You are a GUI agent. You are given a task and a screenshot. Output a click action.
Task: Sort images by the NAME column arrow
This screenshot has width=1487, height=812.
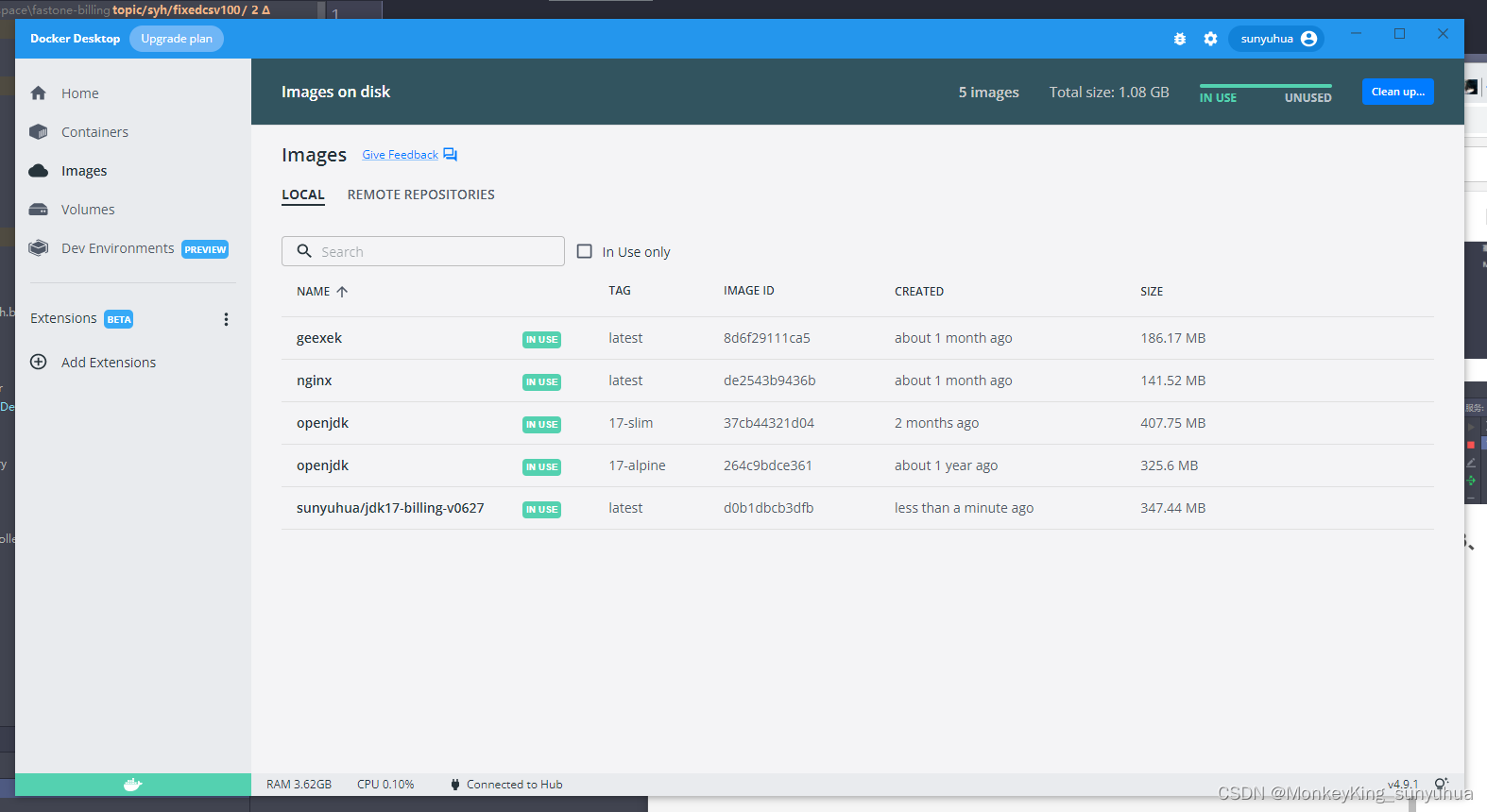(x=342, y=292)
